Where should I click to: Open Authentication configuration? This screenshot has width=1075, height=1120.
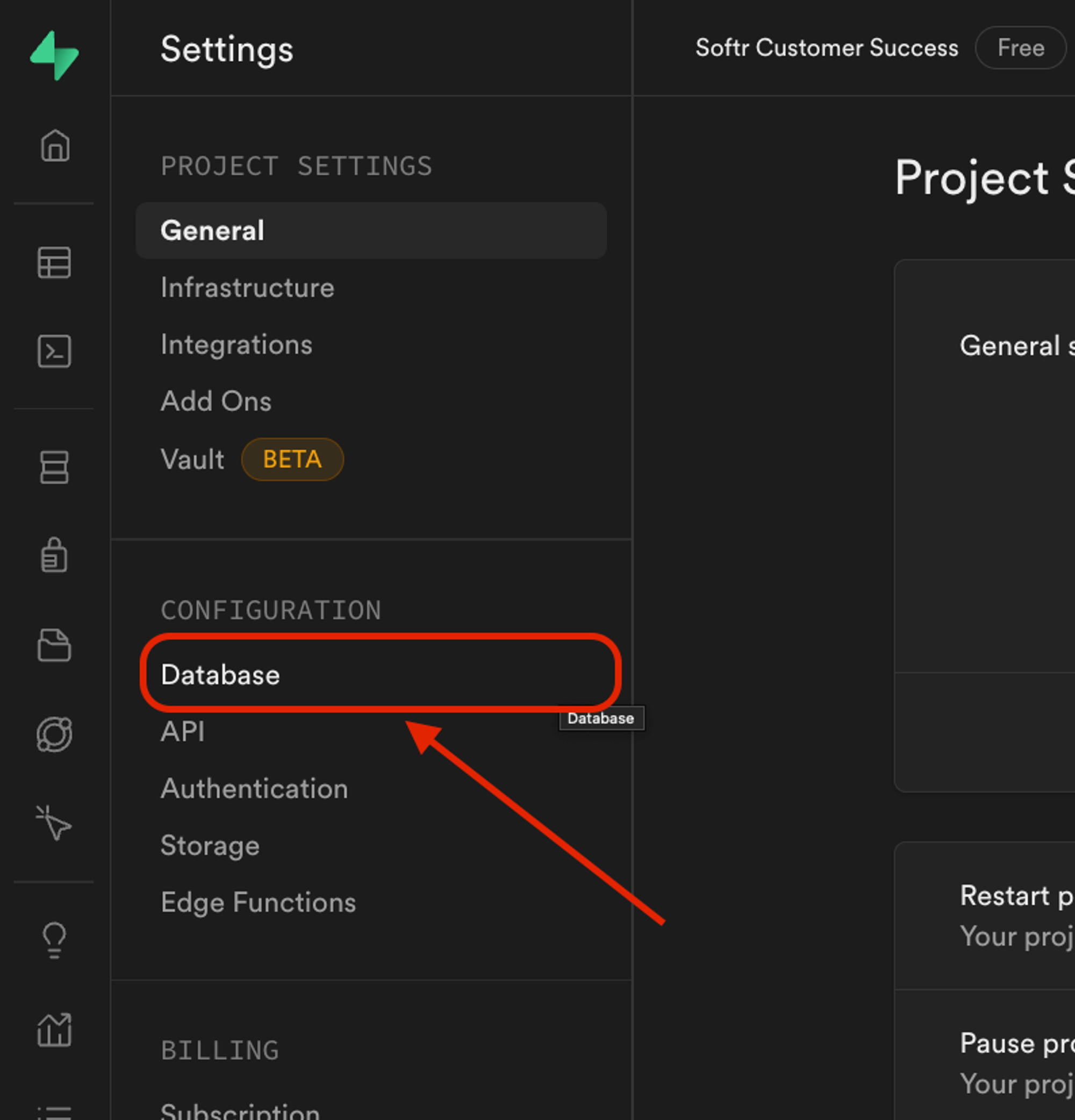click(x=254, y=789)
